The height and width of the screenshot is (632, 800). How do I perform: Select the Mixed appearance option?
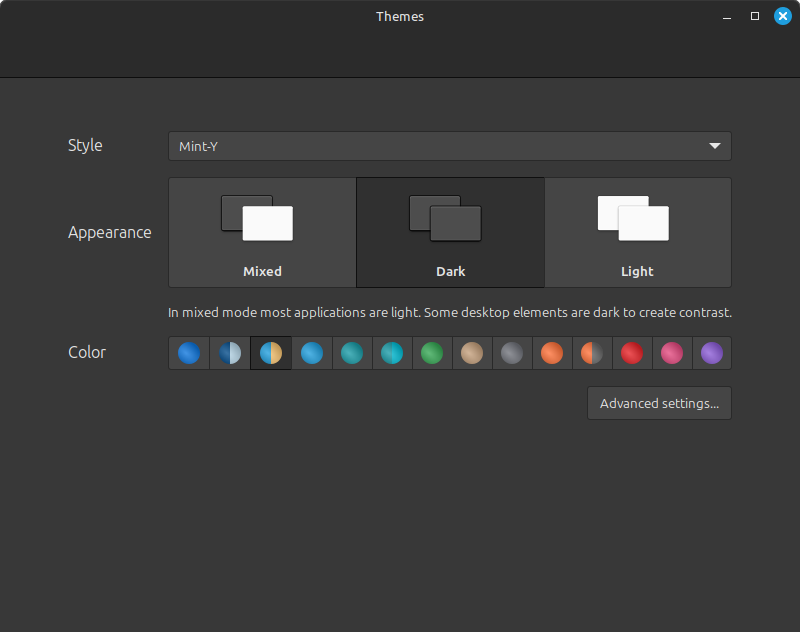point(262,232)
